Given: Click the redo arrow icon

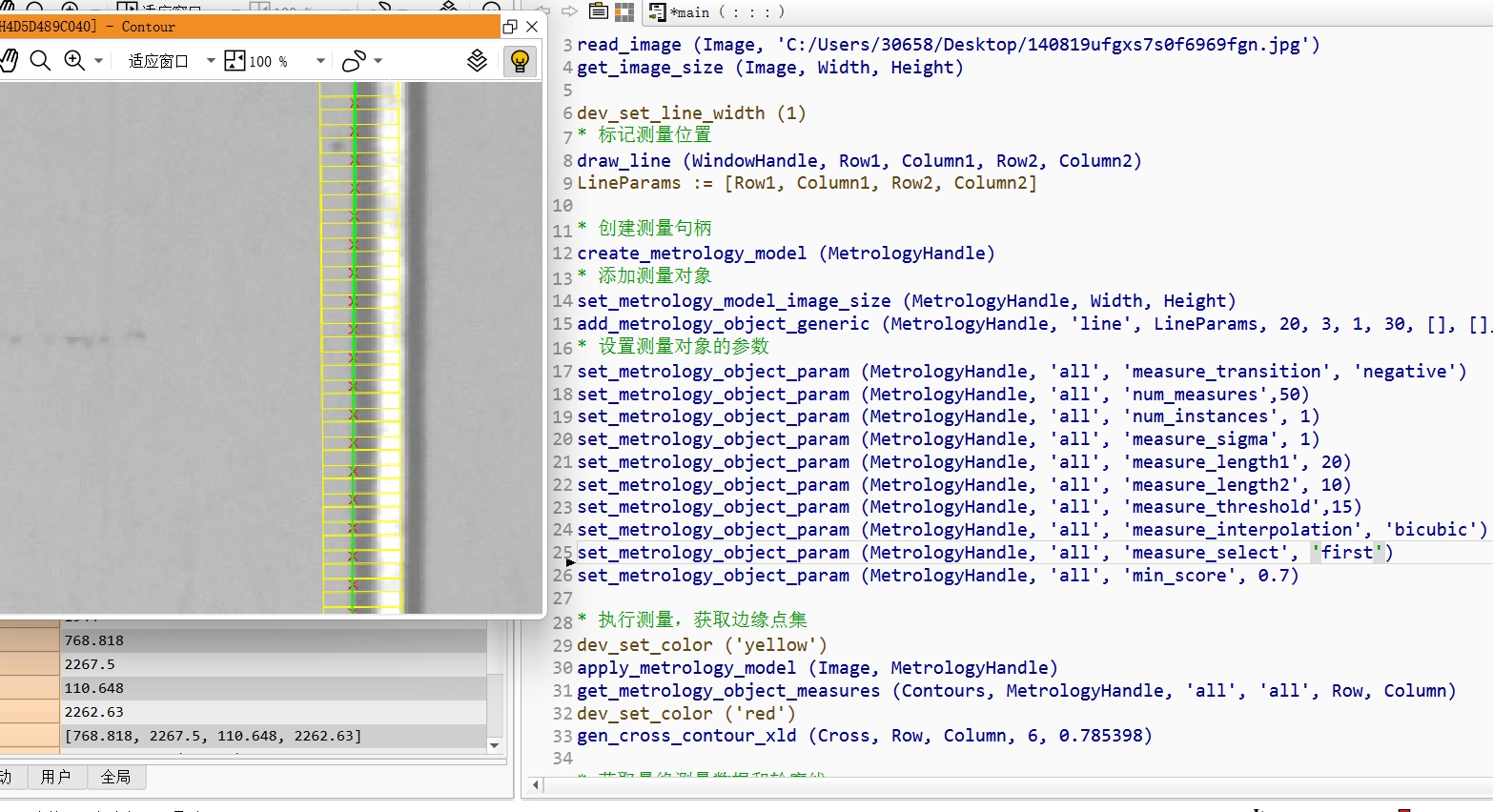Looking at the screenshot, I should (x=569, y=11).
